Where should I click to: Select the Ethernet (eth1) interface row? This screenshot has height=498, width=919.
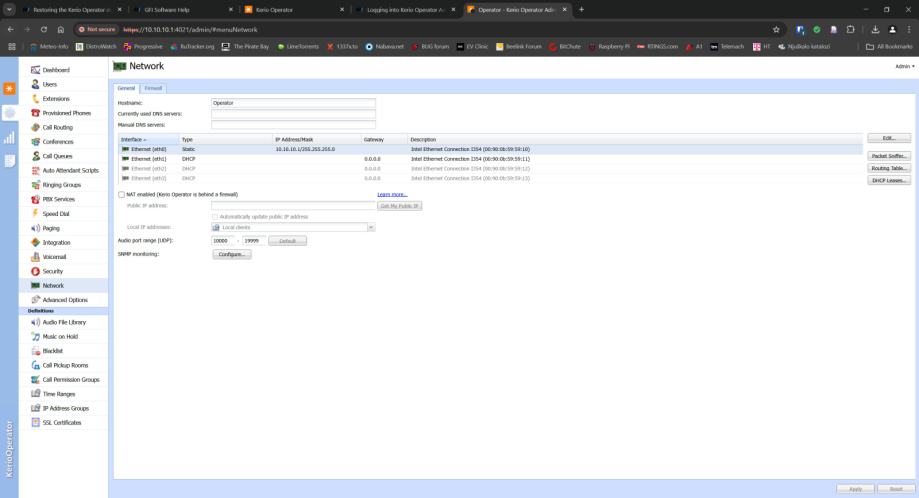click(x=490, y=159)
